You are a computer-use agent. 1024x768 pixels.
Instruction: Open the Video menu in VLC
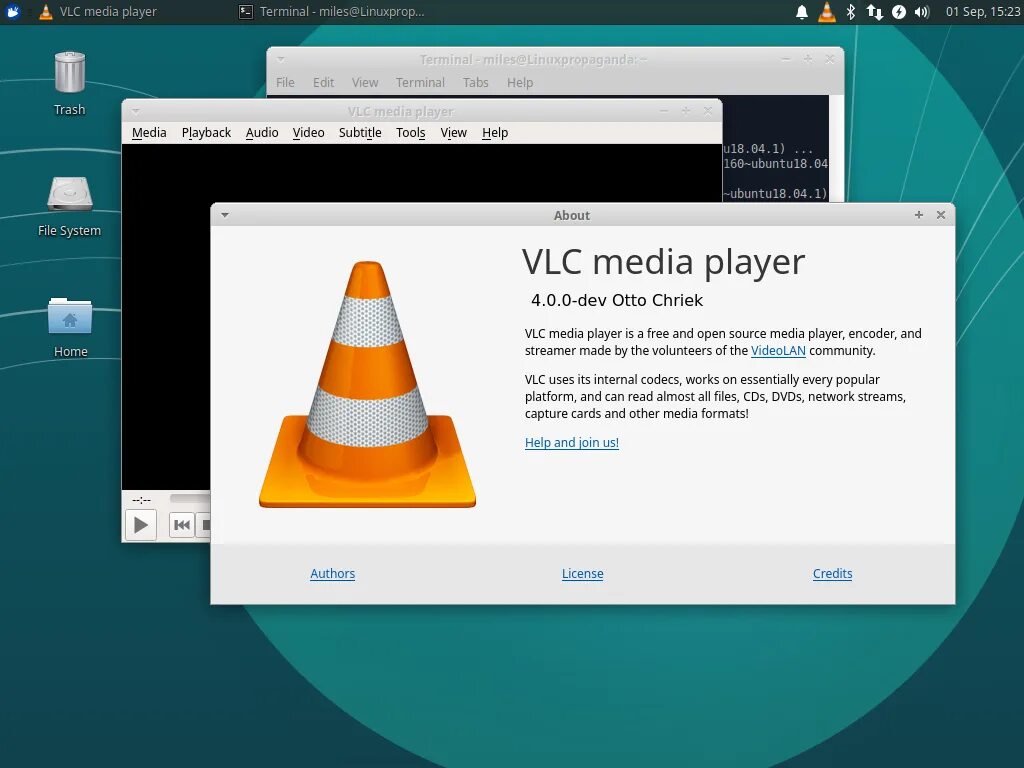pos(308,133)
